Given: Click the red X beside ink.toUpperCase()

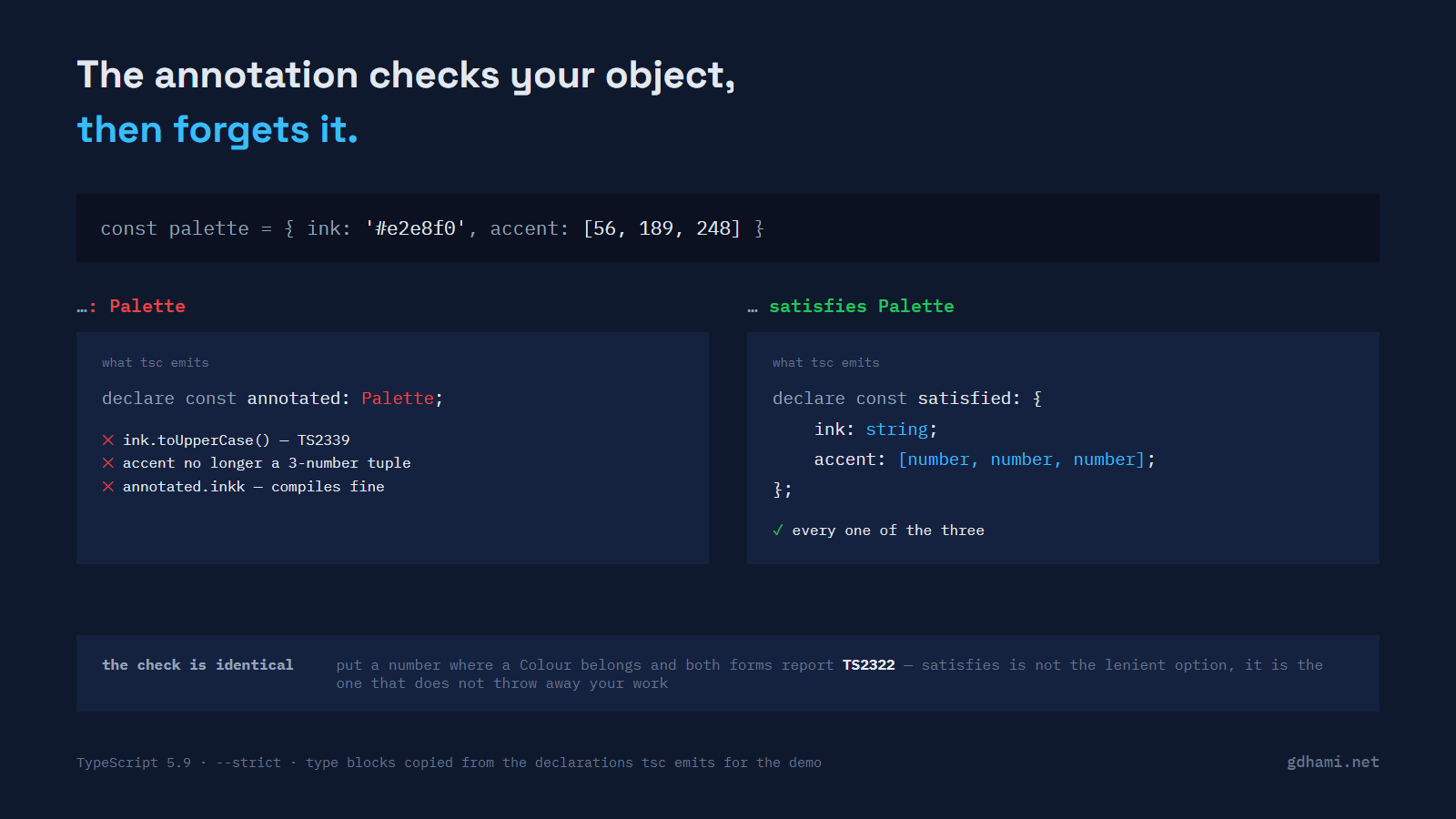Looking at the screenshot, I should point(108,440).
